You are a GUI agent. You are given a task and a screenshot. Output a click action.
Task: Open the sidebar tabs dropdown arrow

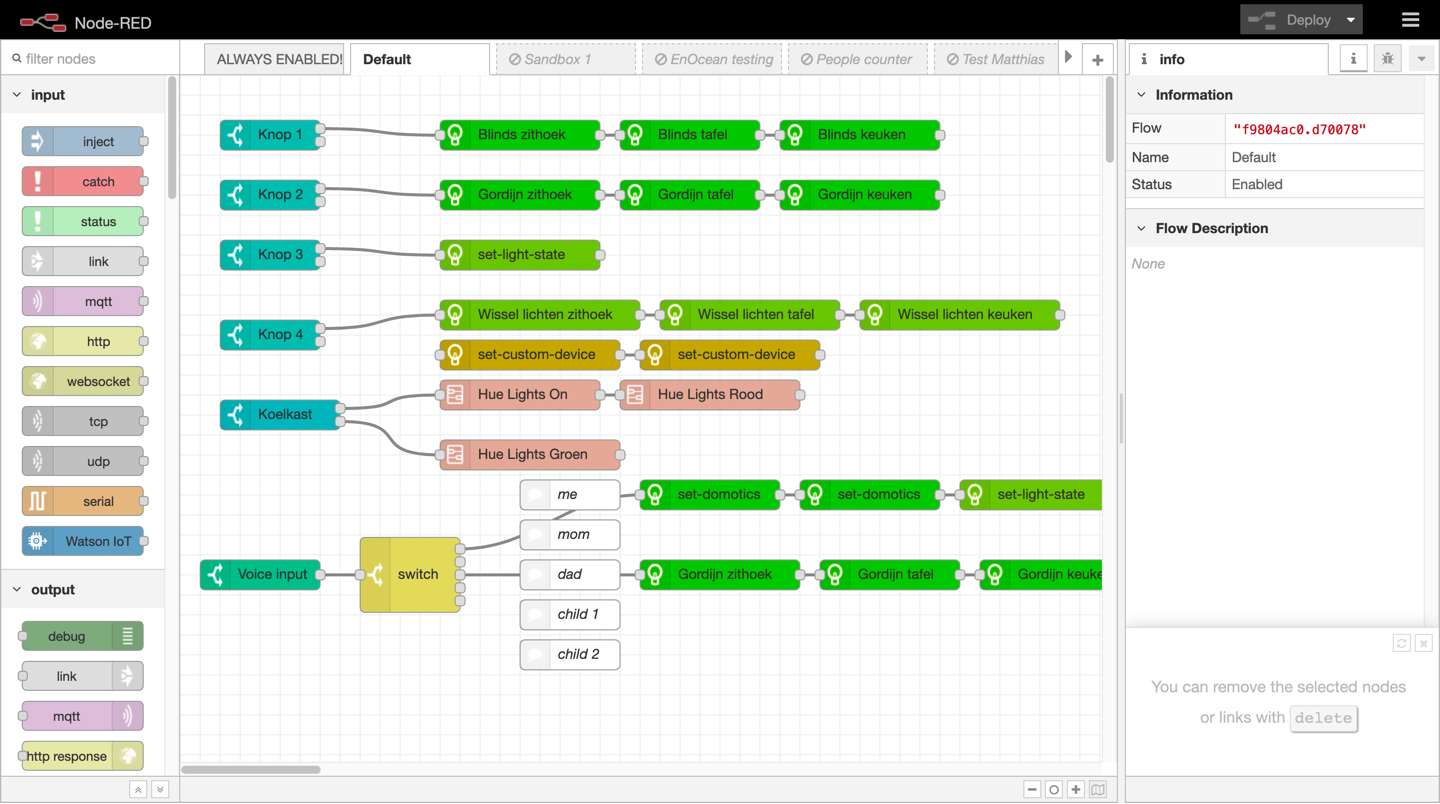1421,59
